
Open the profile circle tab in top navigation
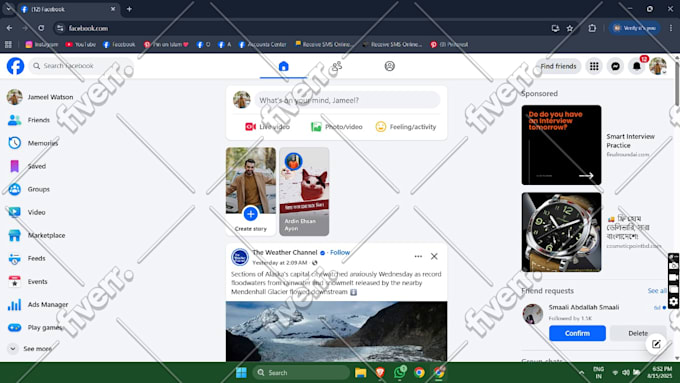[389, 66]
